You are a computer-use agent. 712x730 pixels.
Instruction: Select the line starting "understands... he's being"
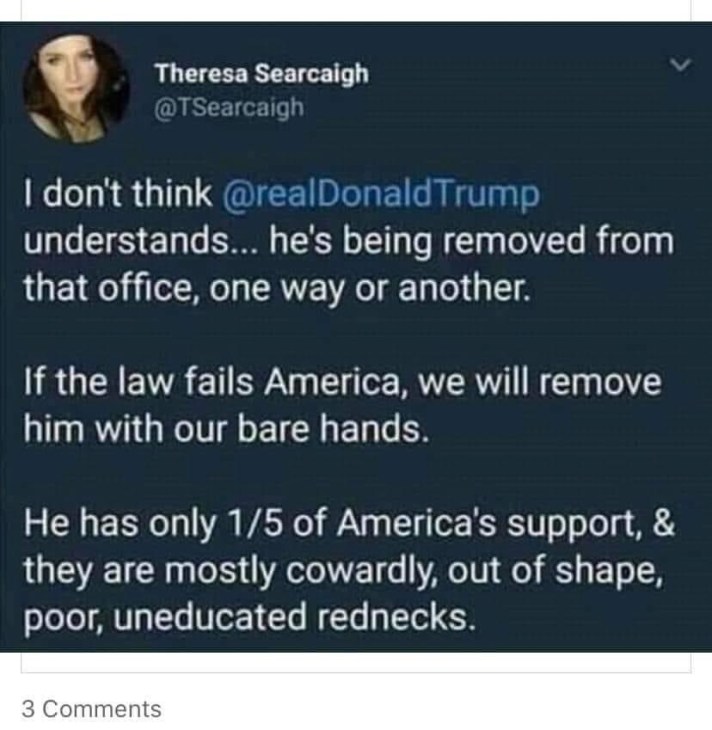pyautogui.click(x=349, y=242)
